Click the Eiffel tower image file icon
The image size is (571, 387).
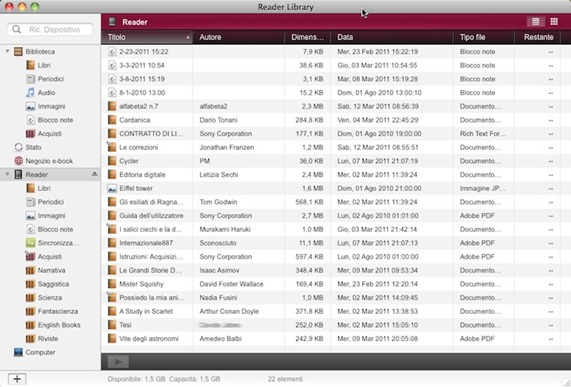112,188
